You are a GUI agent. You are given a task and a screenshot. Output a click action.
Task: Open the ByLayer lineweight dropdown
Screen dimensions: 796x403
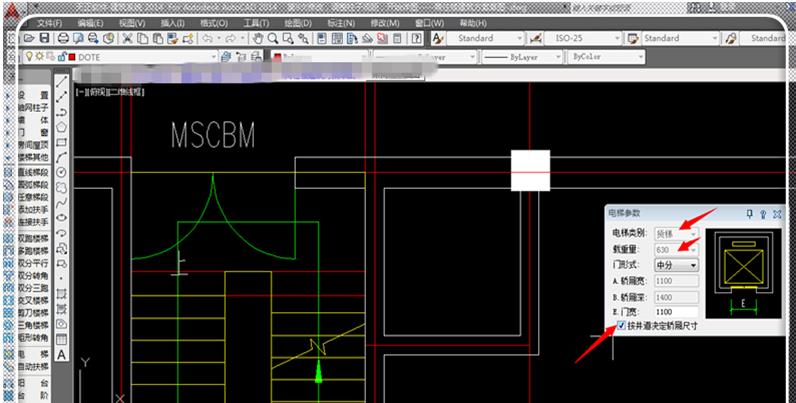(x=559, y=57)
